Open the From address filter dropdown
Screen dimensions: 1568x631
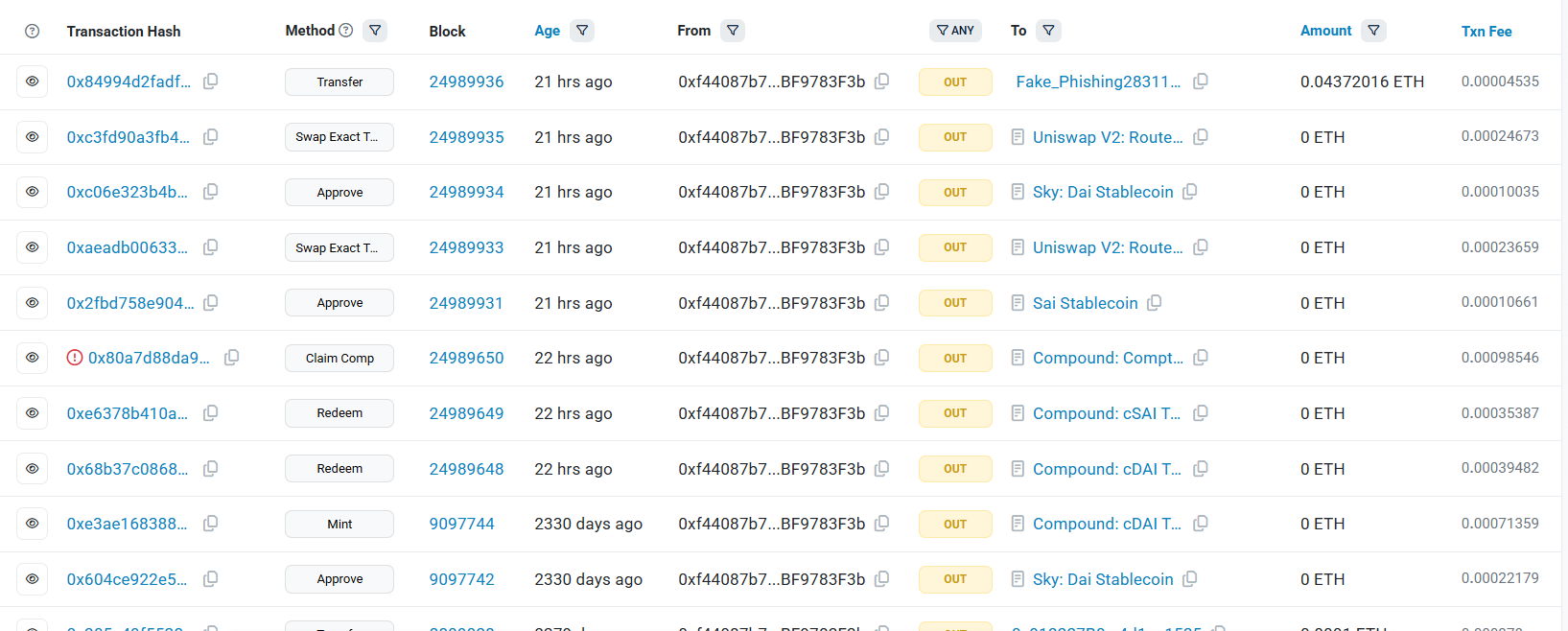[x=733, y=31]
